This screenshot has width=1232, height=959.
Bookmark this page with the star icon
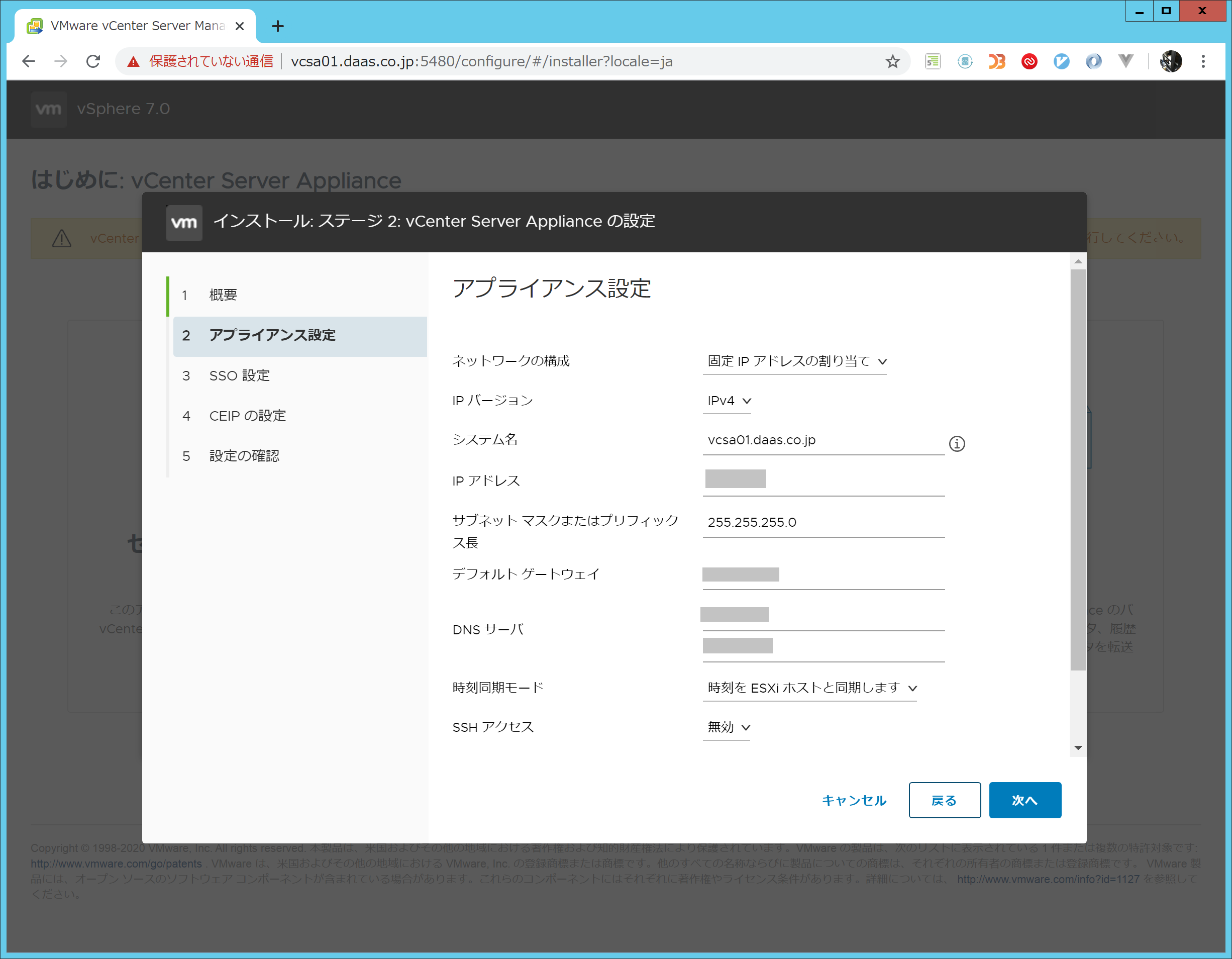pos(892,61)
